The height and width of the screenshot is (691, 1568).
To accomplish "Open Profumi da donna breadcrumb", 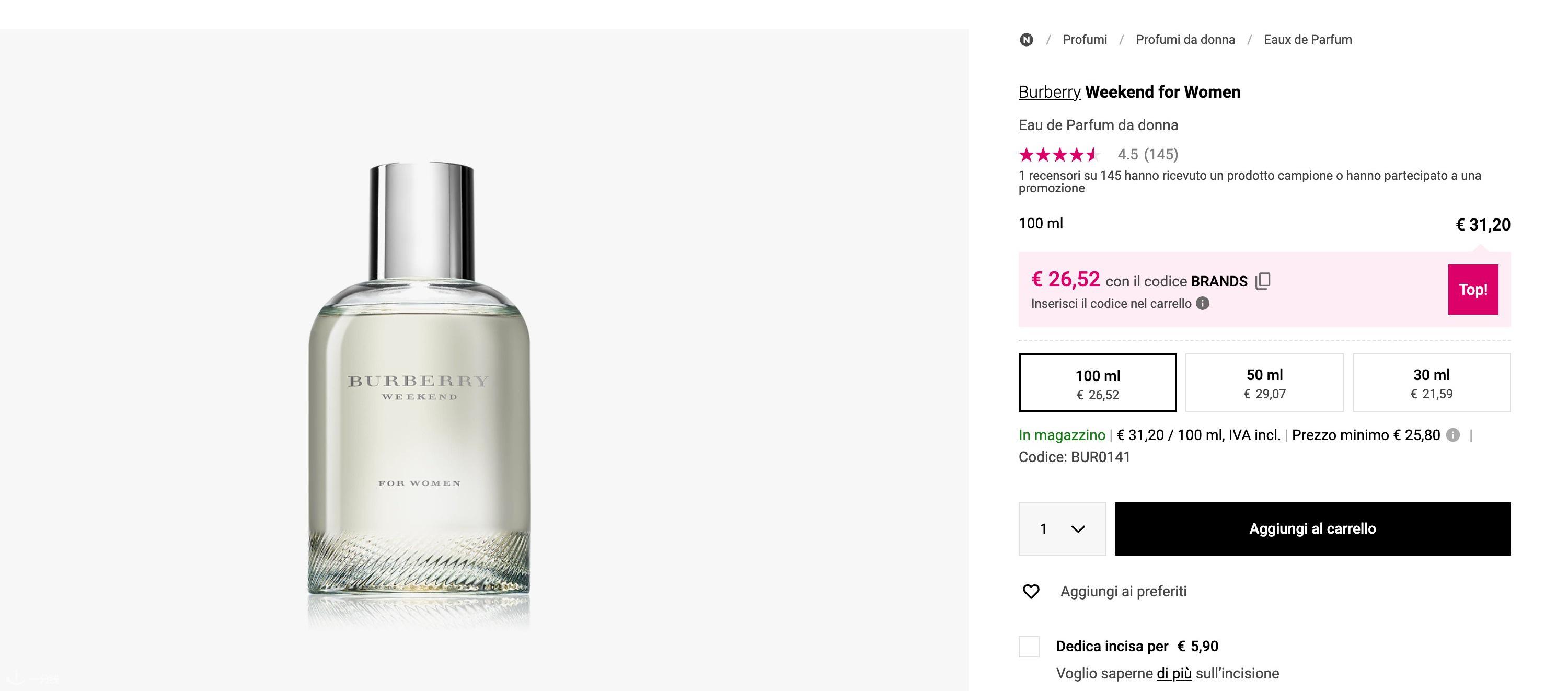I will coord(1185,40).
